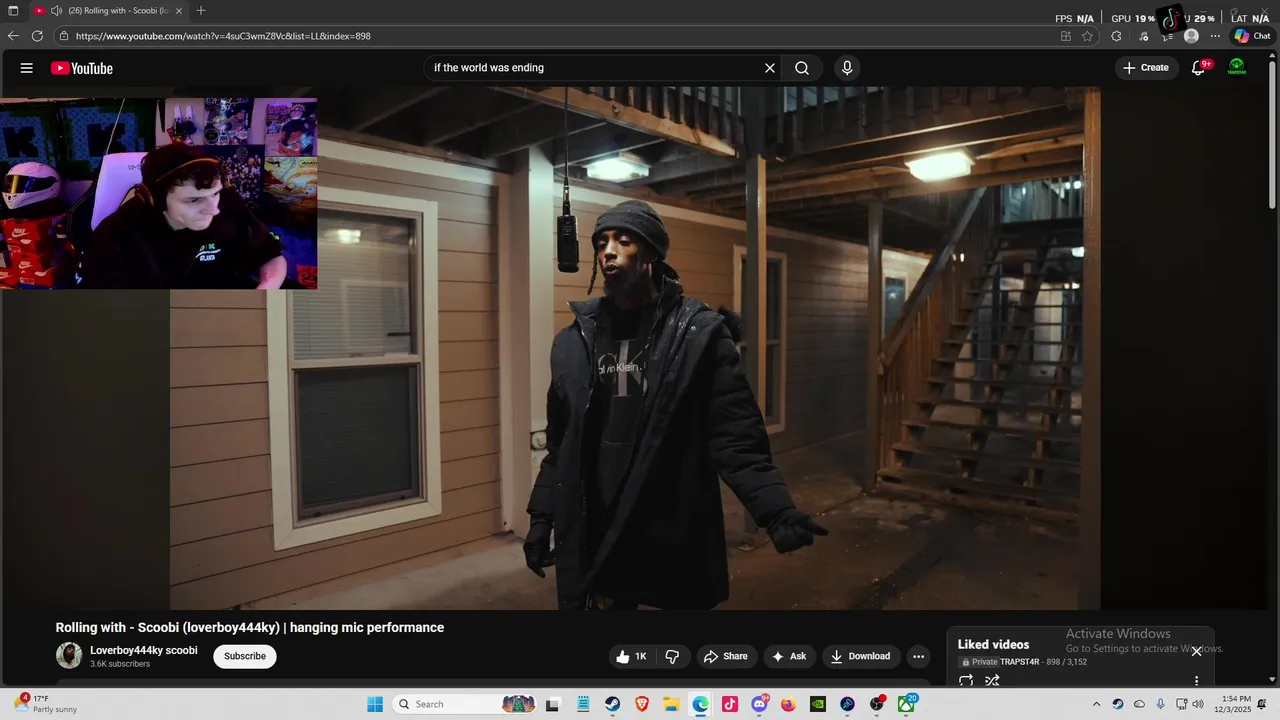Open the Create menu button

tap(1145, 68)
